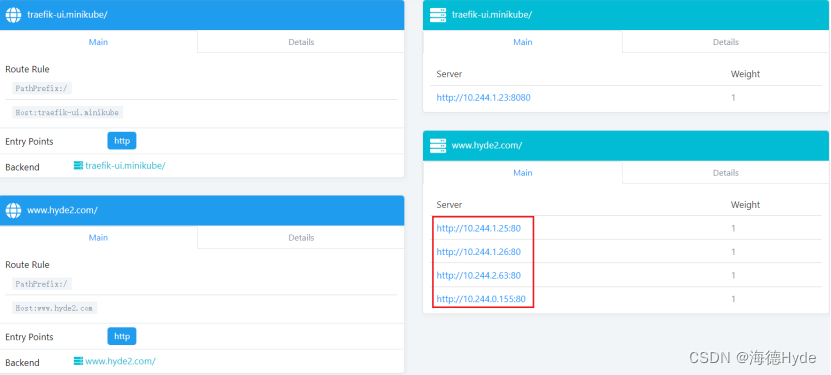The width and height of the screenshot is (831, 375).
Task: Select PathPrefix:/ rule in www.hyde2.com frontend
Action: point(42,284)
